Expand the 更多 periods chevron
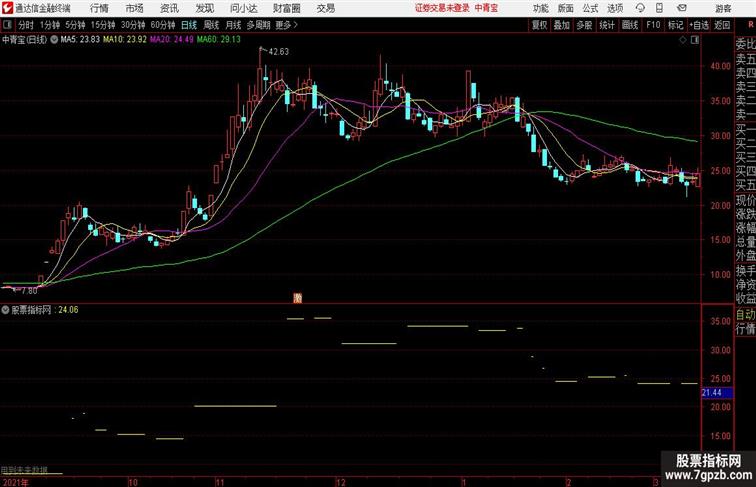This screenshot has width=756, height=487. pyautogui.click(x=287, y=25)
